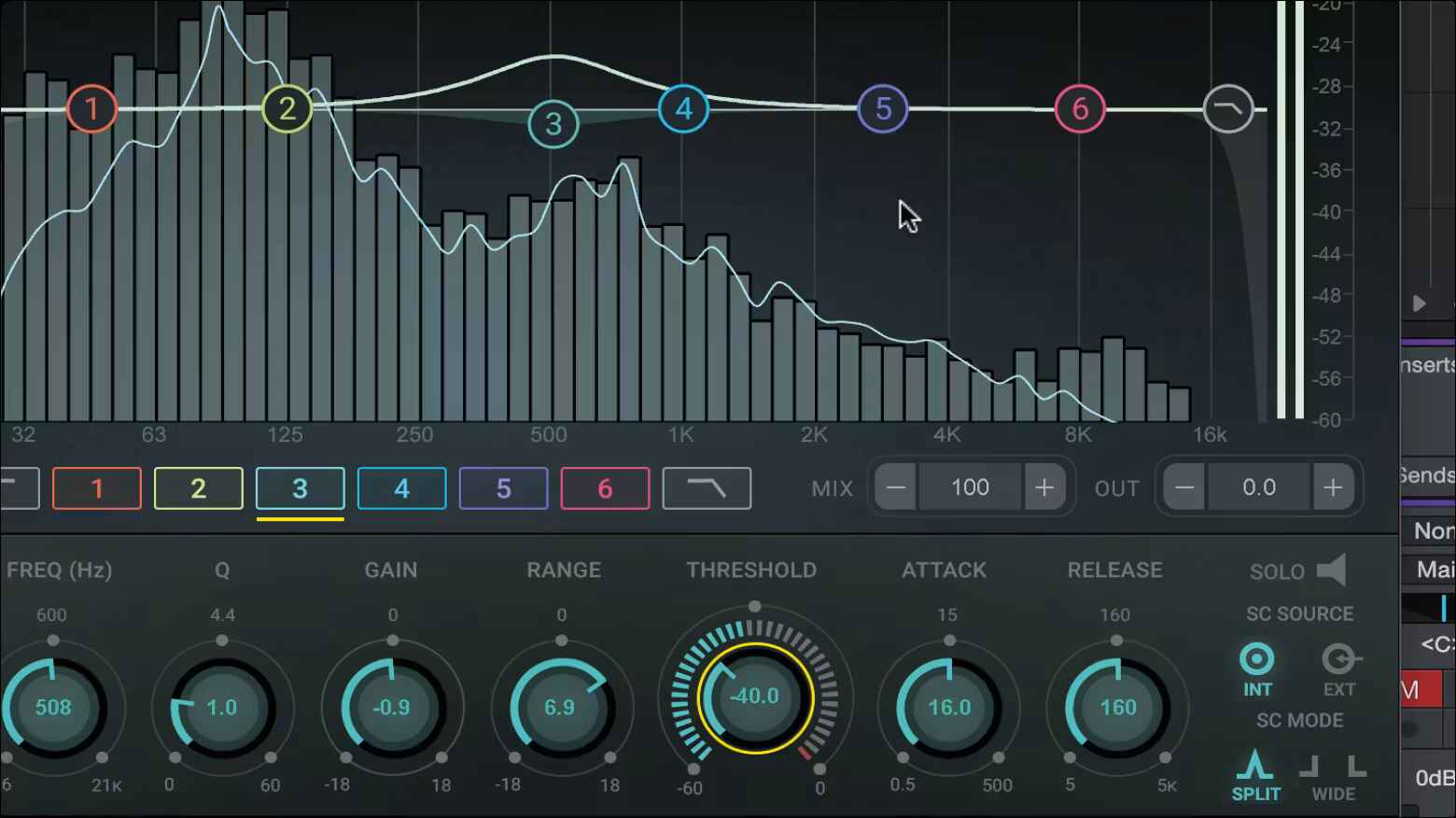Choose SPLIT sidechain mode
The height and width of the screenshot is (818, 1456).
(1255, 775)
